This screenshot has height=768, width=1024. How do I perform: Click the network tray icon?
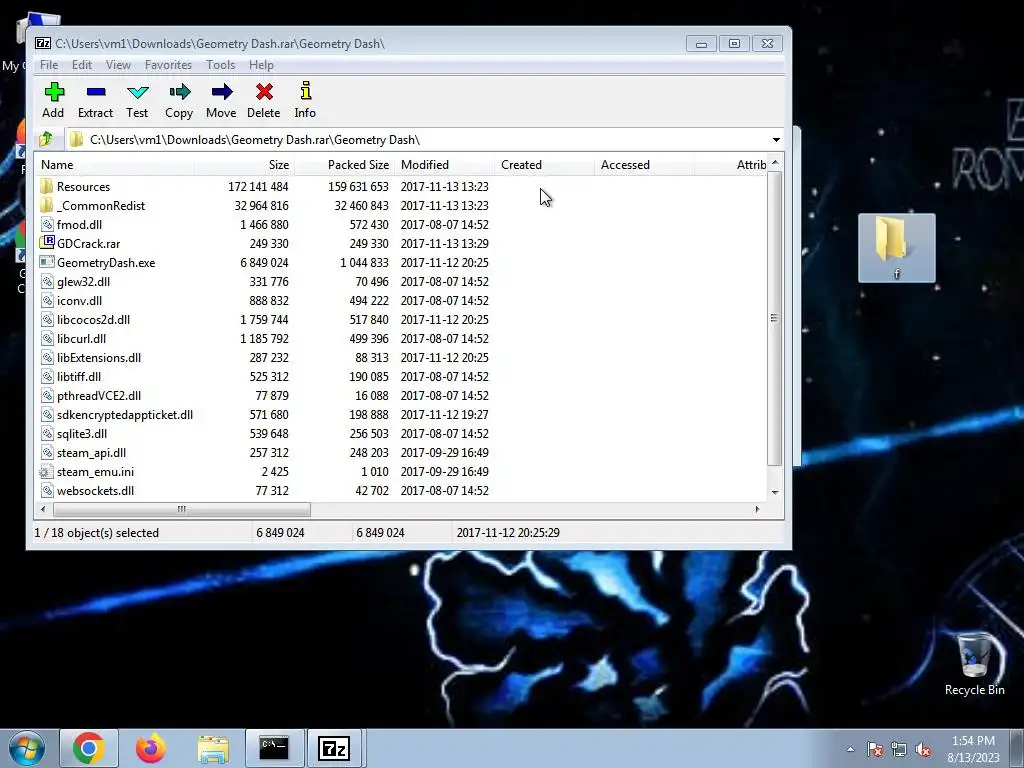[899, 749]
